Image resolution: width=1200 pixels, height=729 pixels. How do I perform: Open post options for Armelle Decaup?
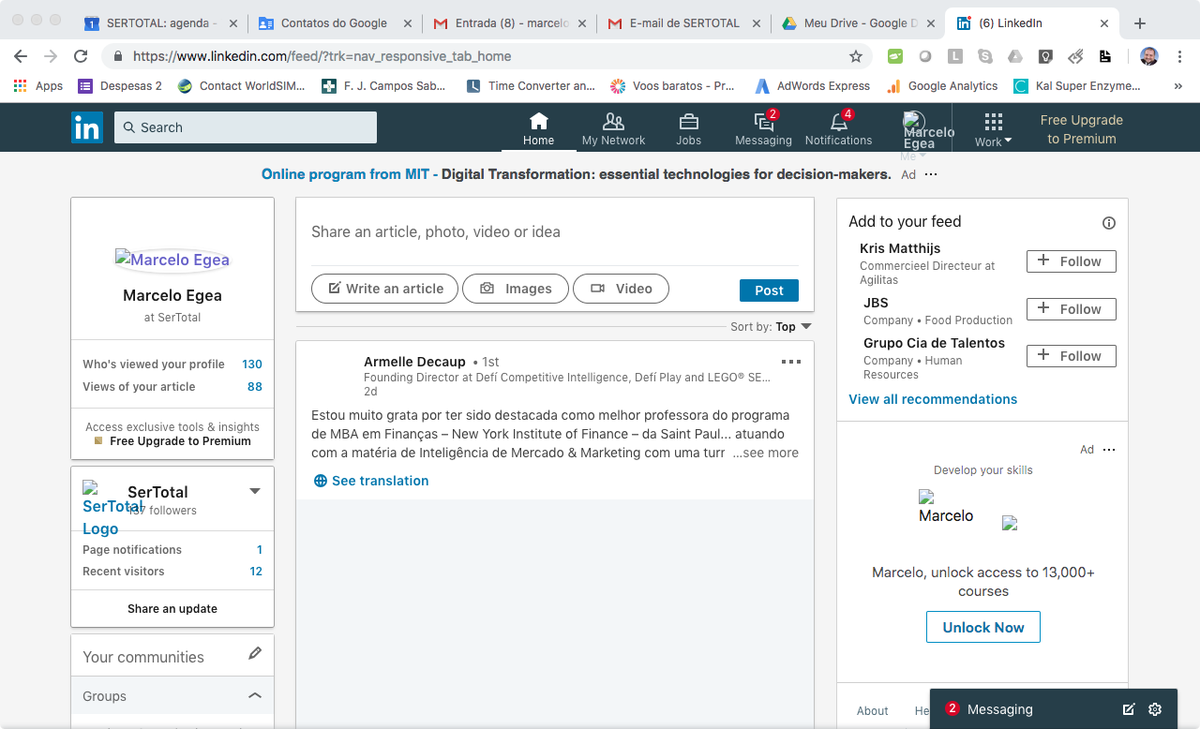pos(790,362)
